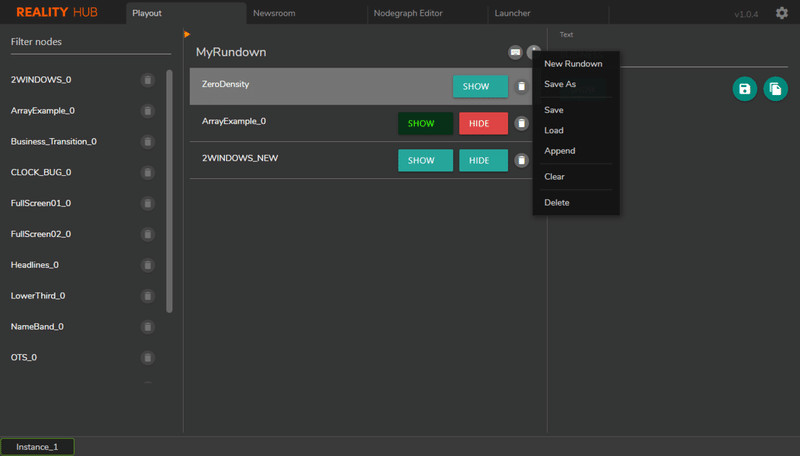Click SHOW for ZeroDensity

click(480, 86)
